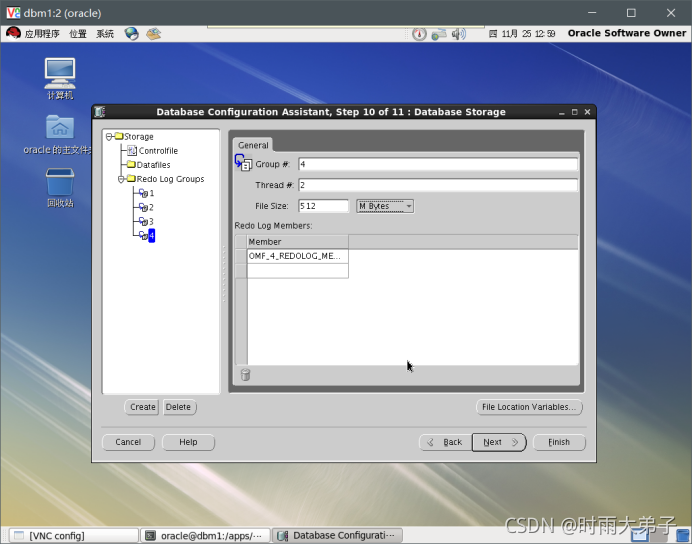Click the Datafiles folder icon
Viewport: 692px width, 544px height.
131,165
